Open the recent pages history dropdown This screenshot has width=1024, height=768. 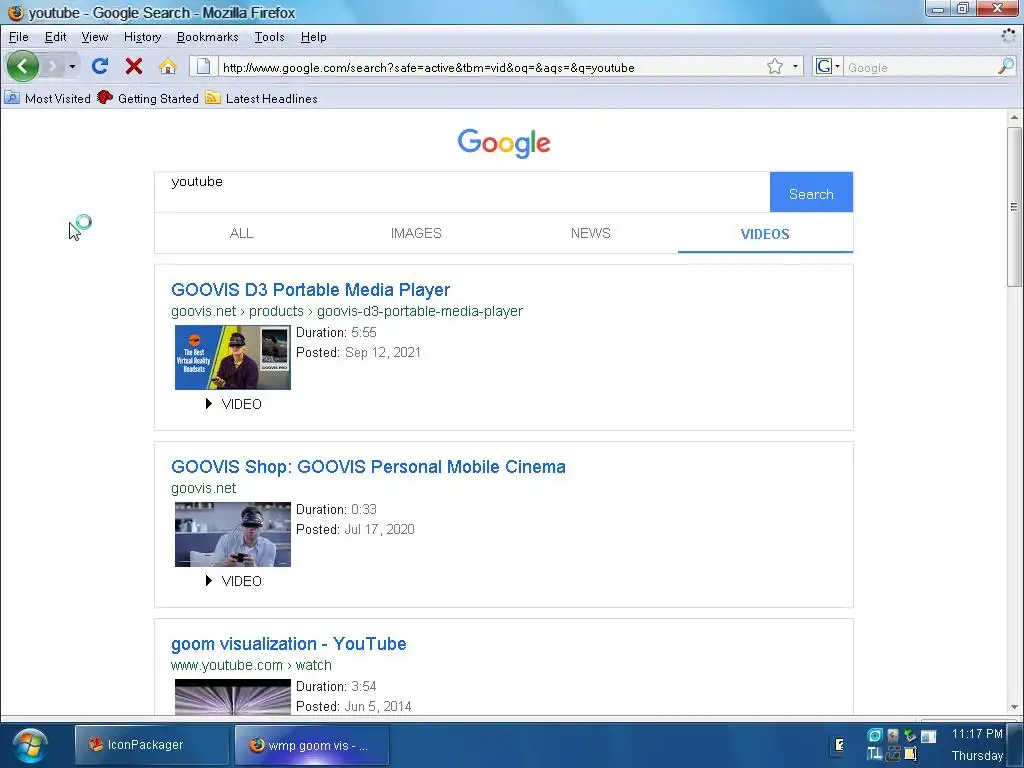[x=72, y=67]
